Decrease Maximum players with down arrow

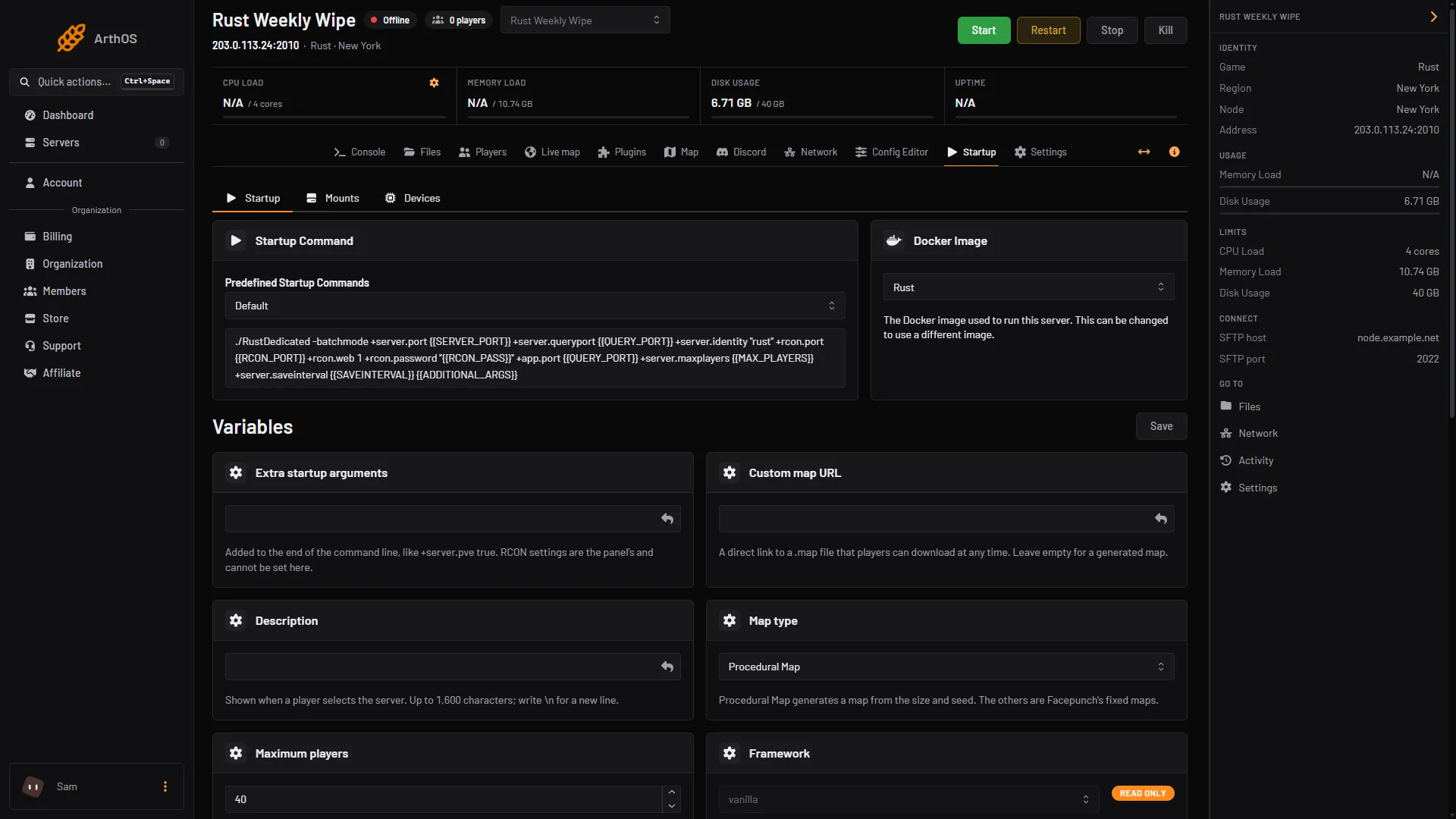671,806
